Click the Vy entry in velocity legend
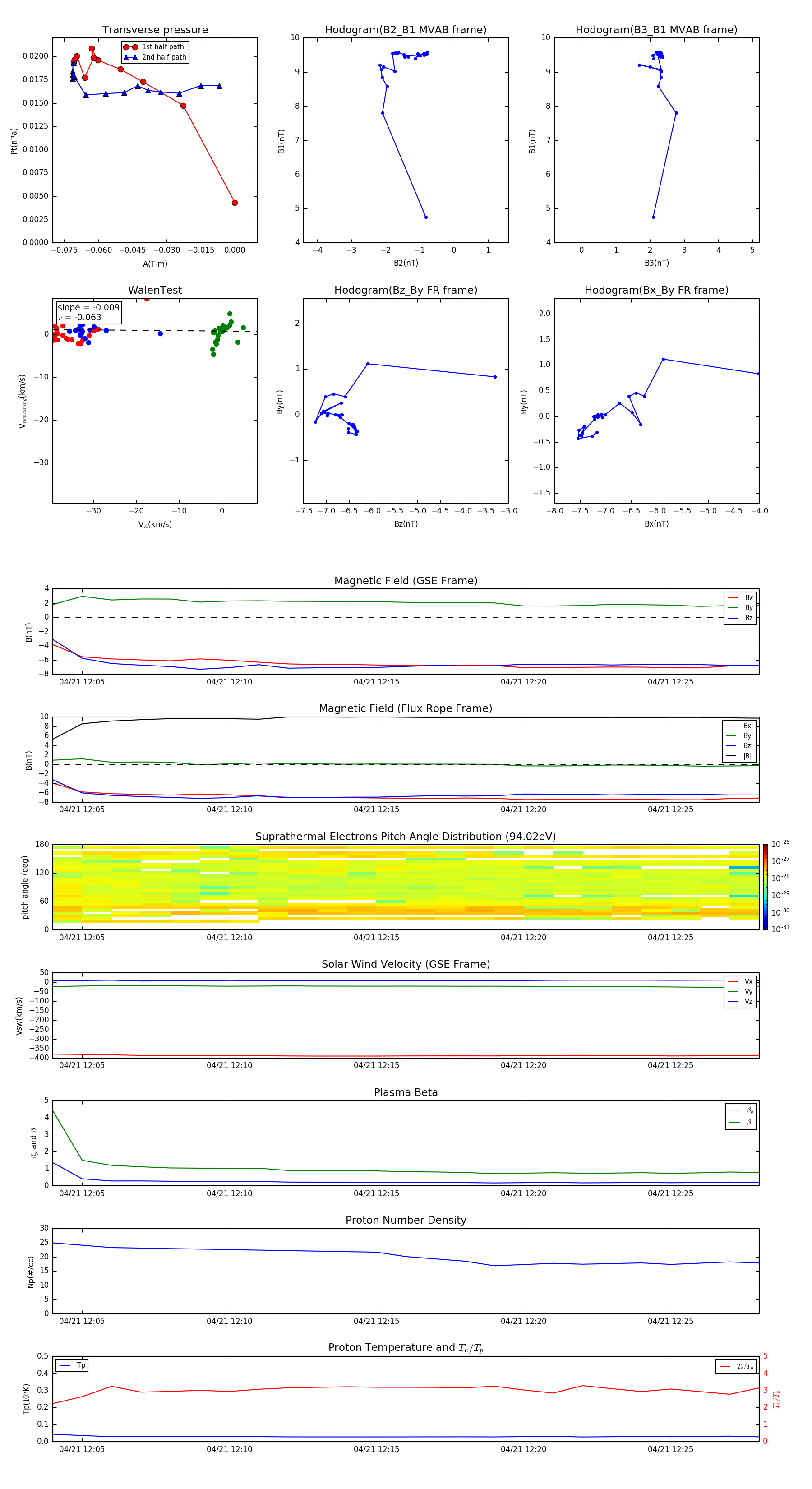812x1489 pixels. click(740, 992)
